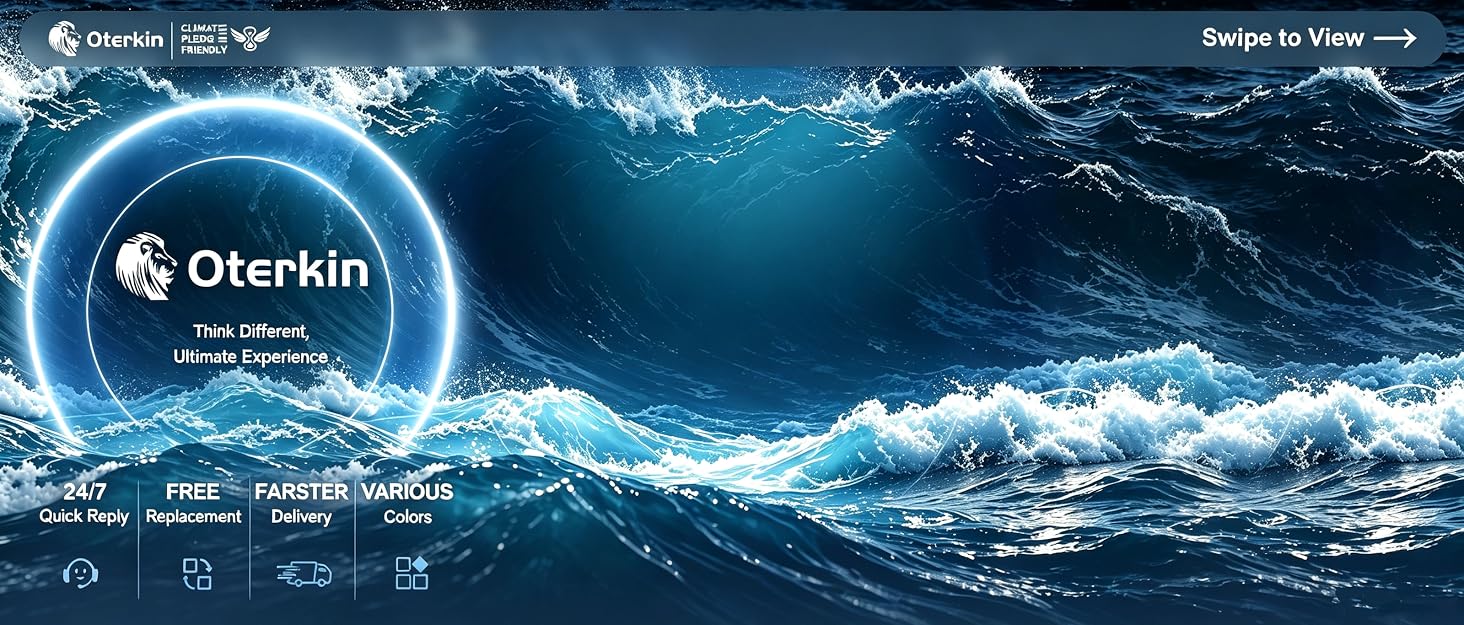Click the "FREE" heading
The width and height of the screenshot is (1464, 625).
point(193,492)
